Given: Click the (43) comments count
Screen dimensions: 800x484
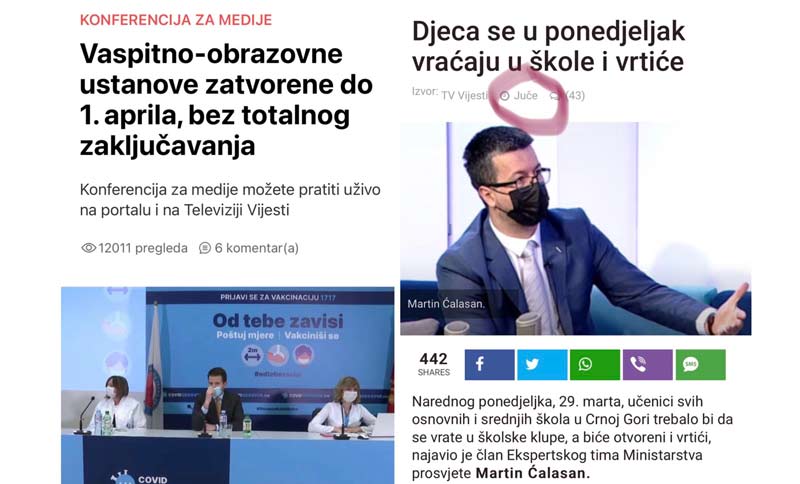Looking at the screenshot, I should 574,96.
